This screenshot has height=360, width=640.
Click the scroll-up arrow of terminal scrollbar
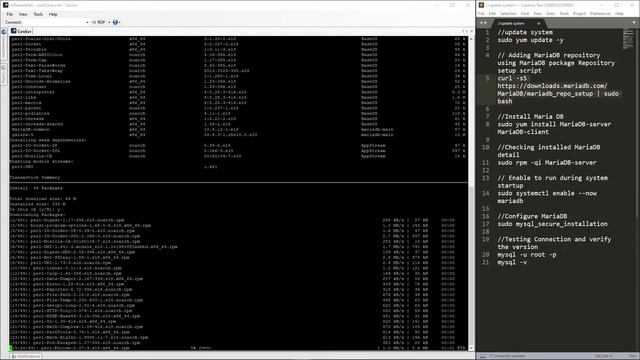click(x=471, y=38)
